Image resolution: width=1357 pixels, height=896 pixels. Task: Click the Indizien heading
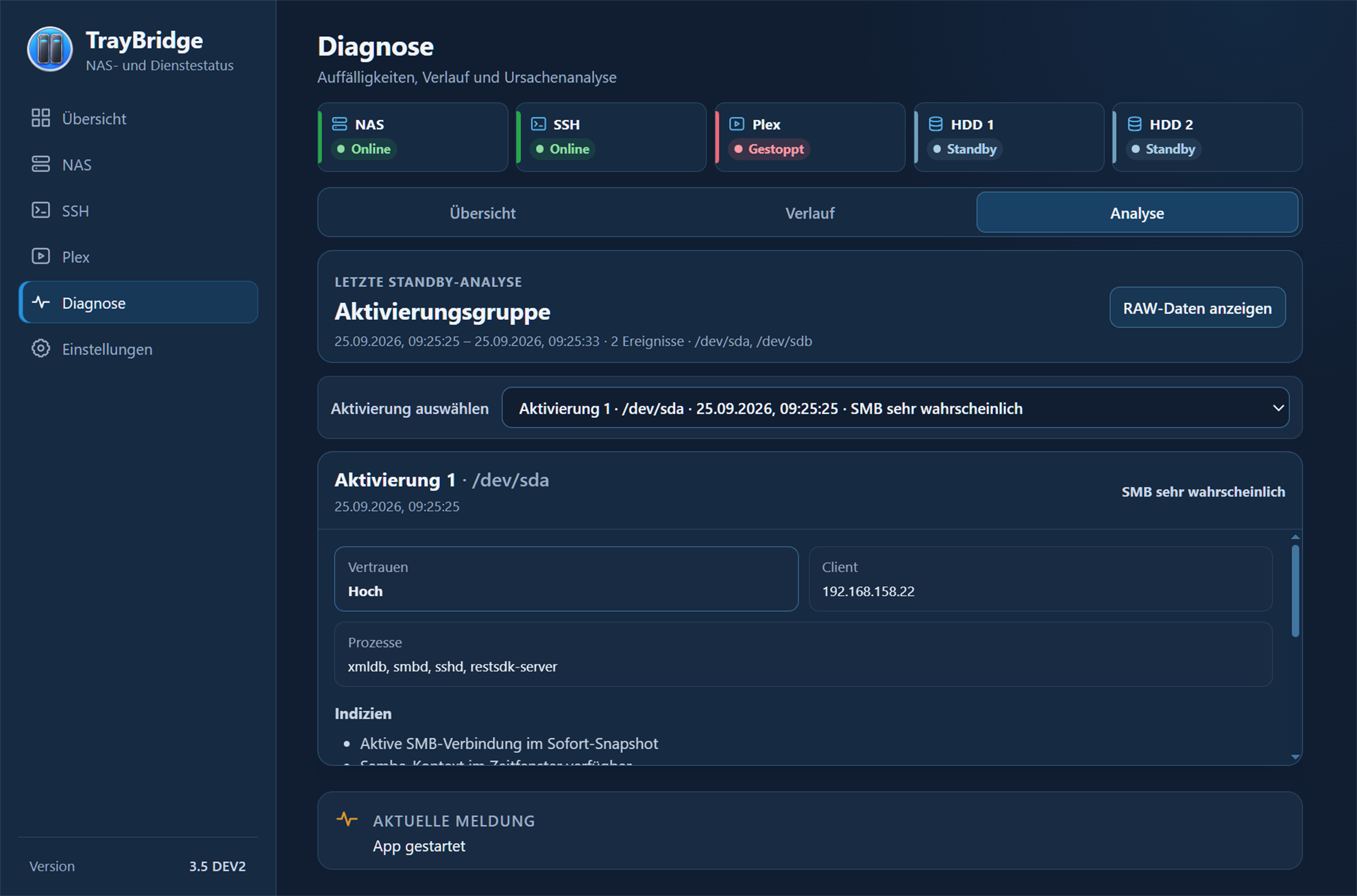click(x=363, y=713)
